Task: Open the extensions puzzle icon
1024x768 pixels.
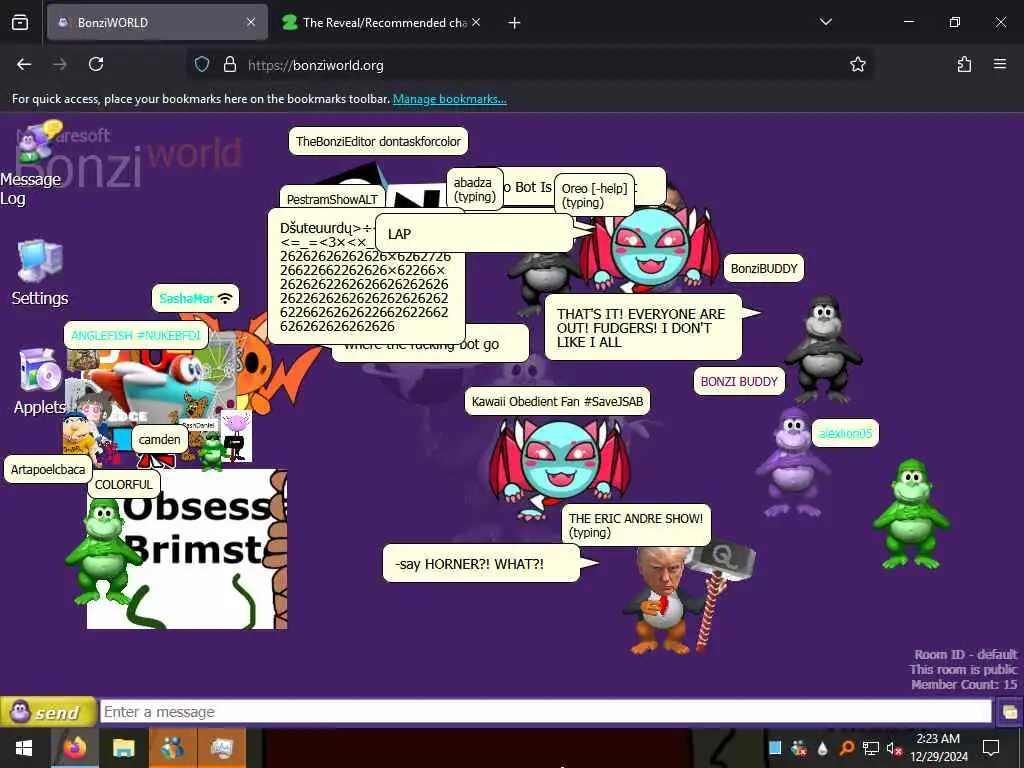Action: 964,64
